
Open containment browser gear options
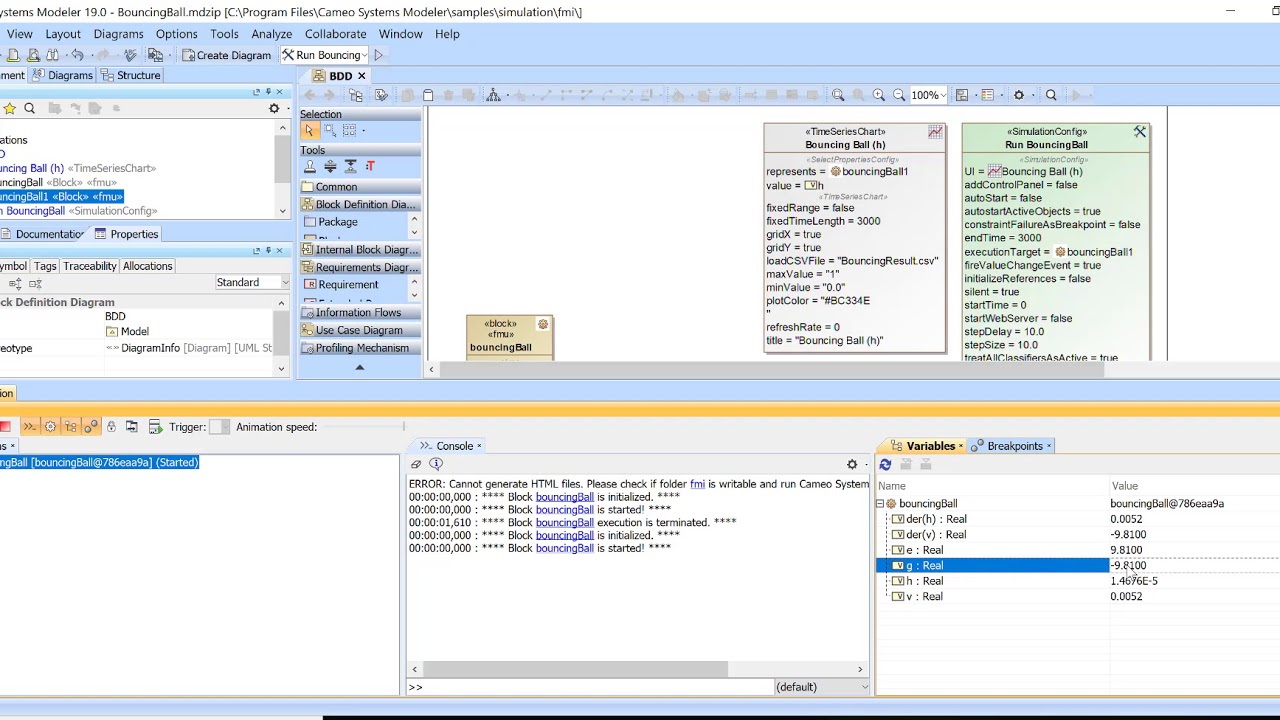(274, 108)
